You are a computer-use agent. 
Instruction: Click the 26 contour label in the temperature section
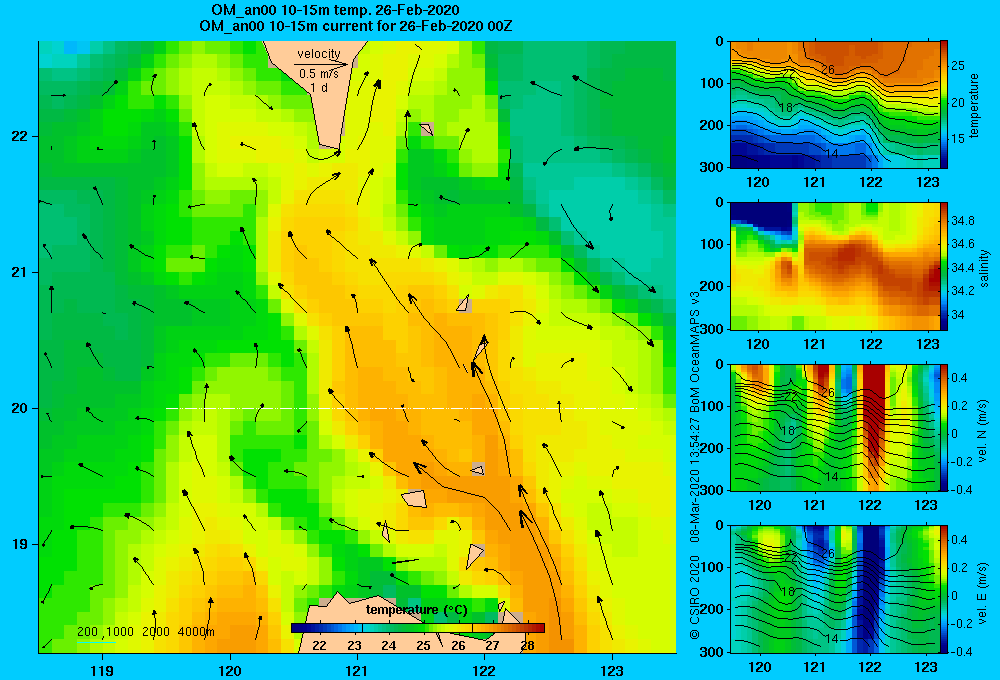pyautogui.click(x=828, y=70)
